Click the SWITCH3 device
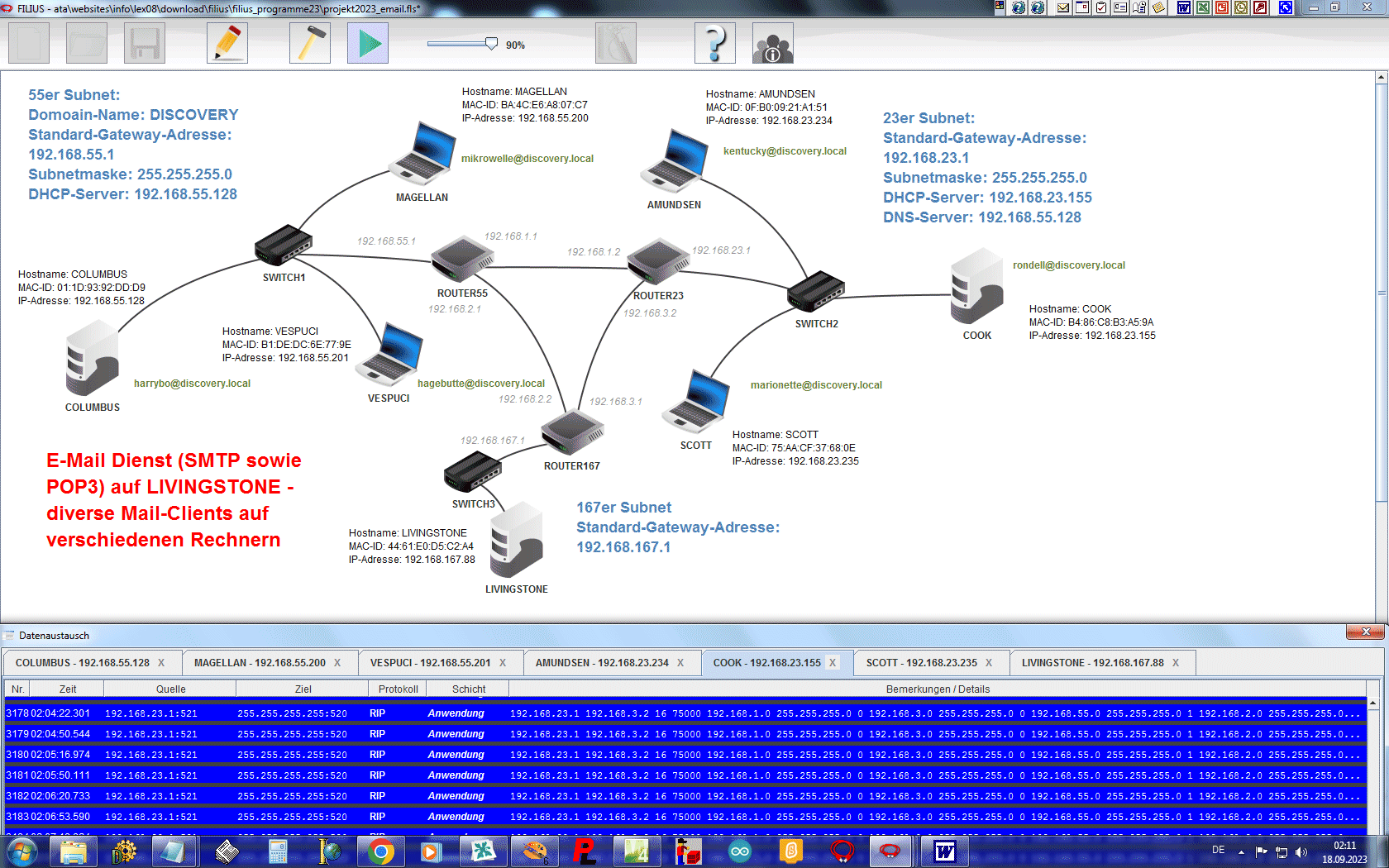 [473, 472]
